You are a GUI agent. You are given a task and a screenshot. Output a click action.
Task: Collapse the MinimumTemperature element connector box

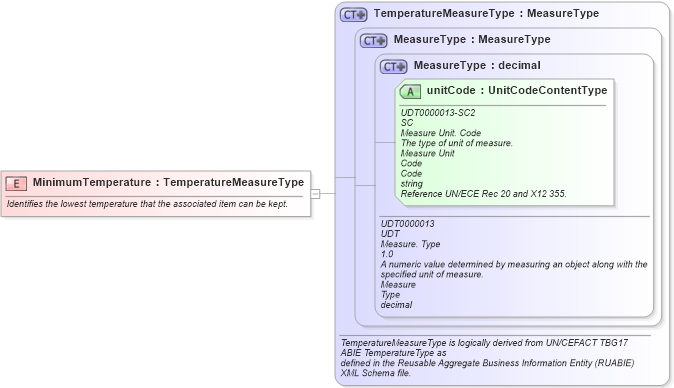pyautogui.click(x=315, y=194)
